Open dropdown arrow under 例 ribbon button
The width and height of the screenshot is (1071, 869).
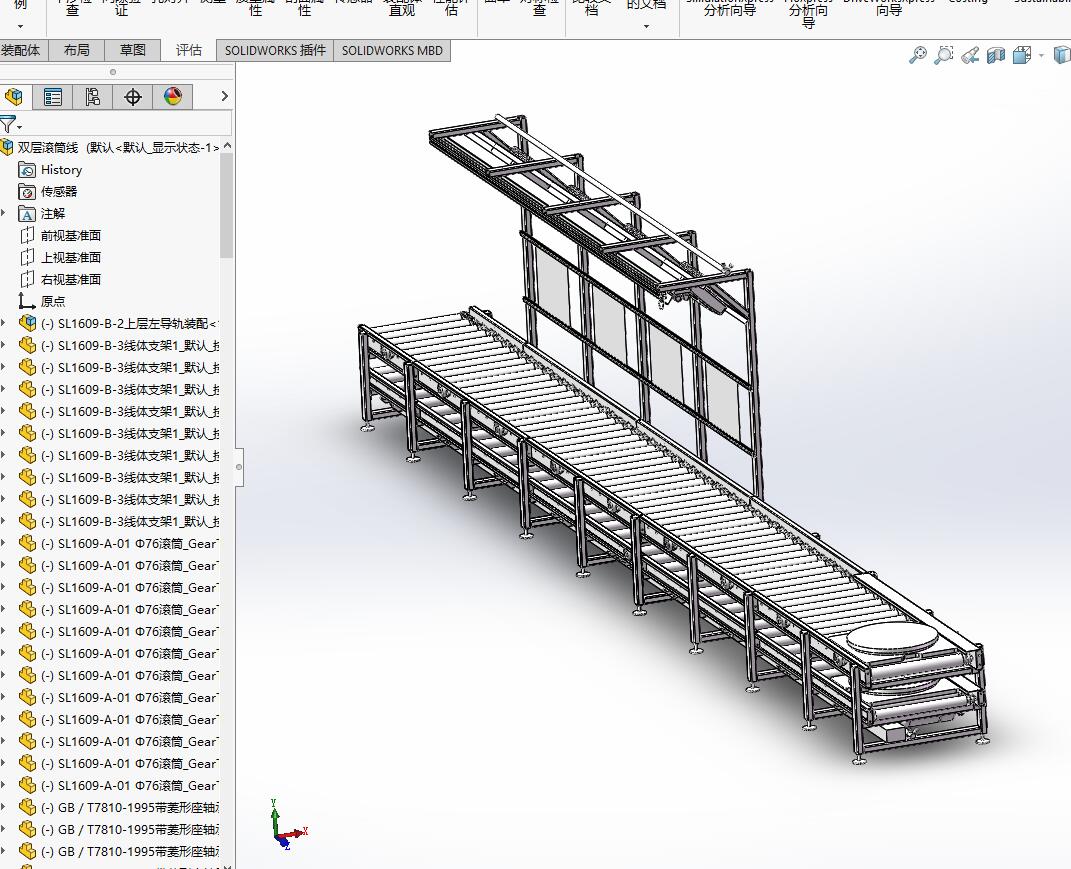point(20,27)
